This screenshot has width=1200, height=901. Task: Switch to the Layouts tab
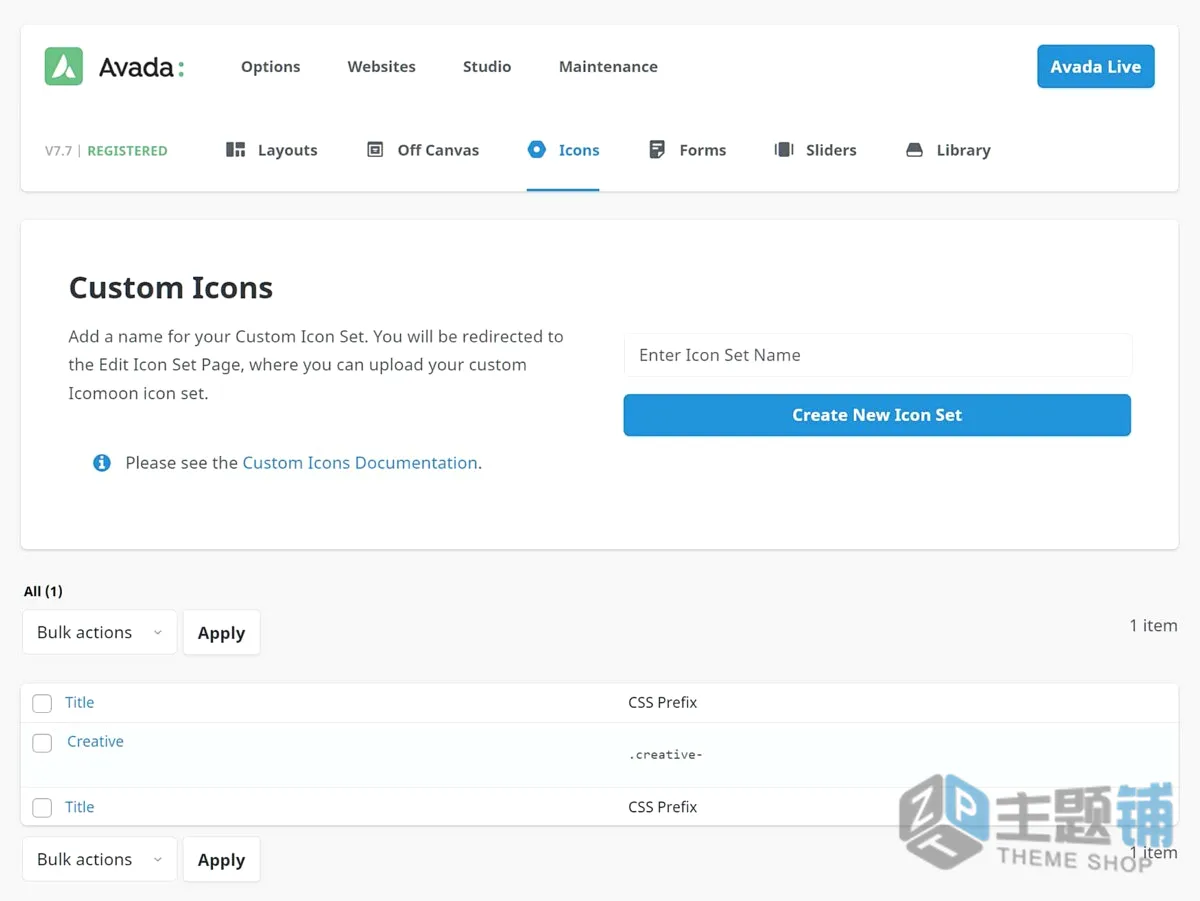pos(272,150)
